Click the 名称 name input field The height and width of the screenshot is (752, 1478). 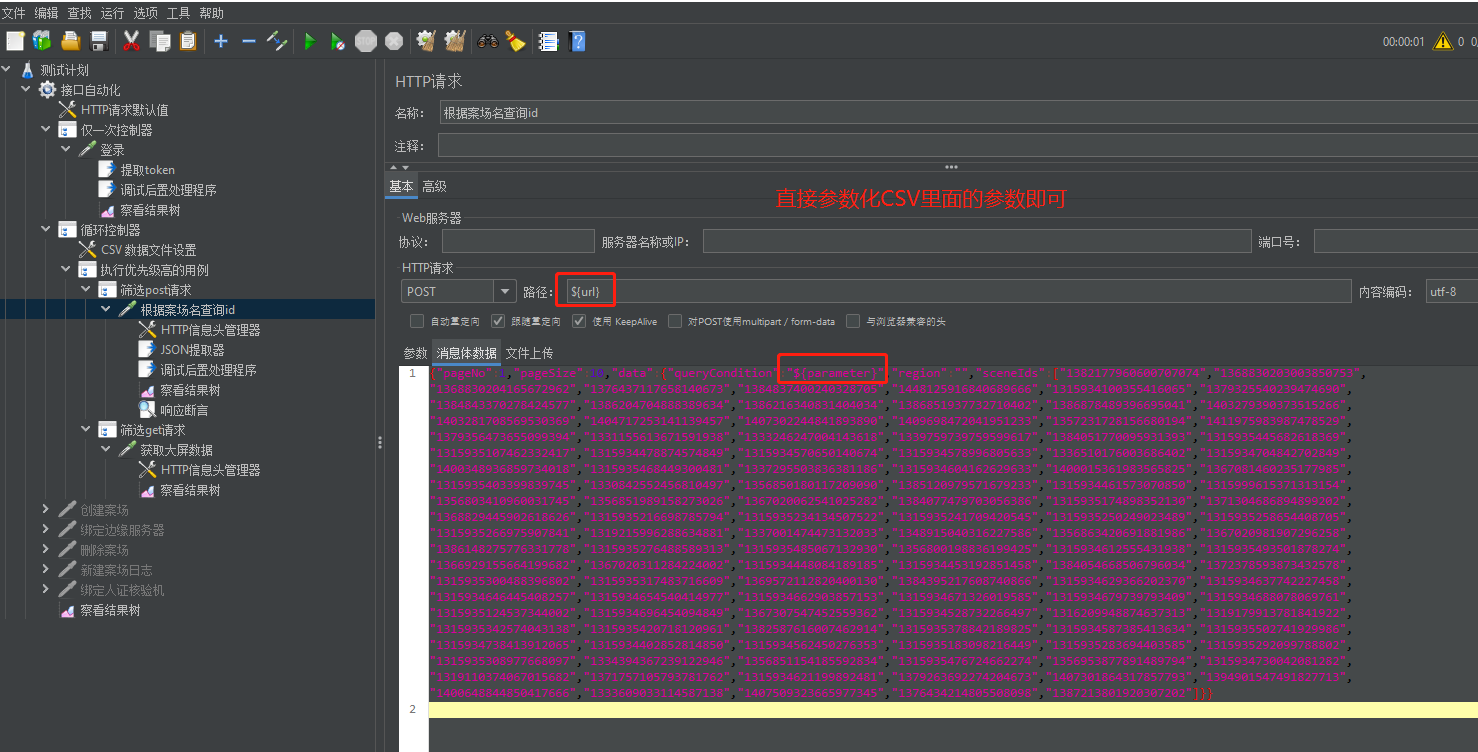(958, 113)
